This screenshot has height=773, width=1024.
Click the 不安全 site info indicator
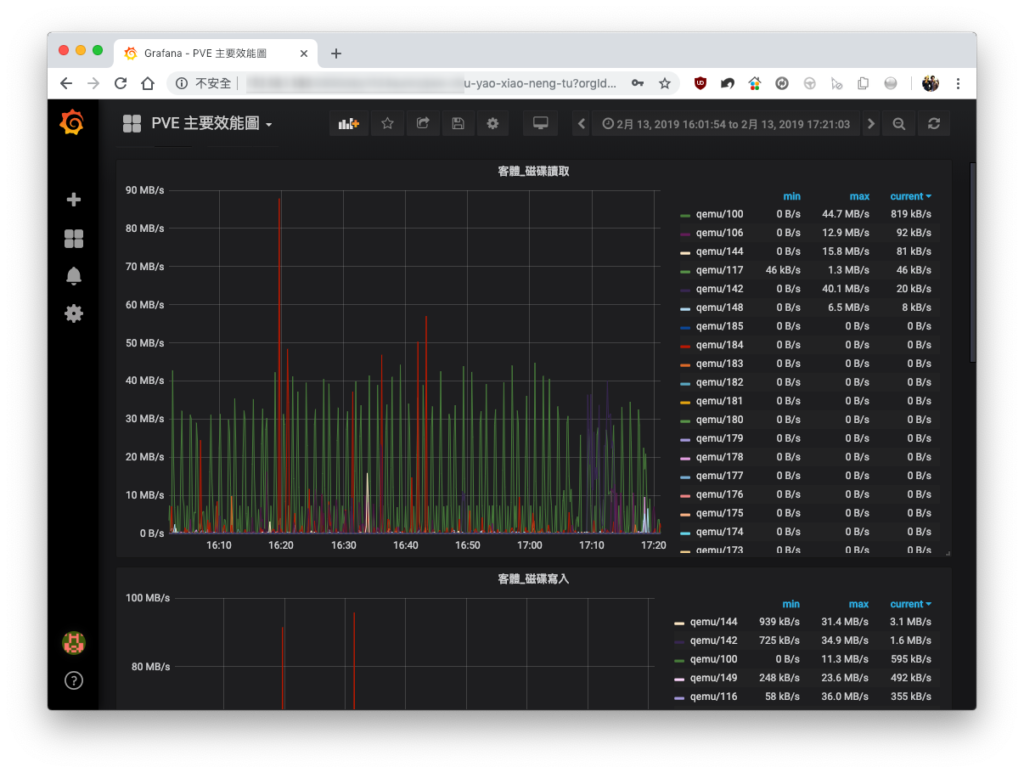tap(203, 84)
